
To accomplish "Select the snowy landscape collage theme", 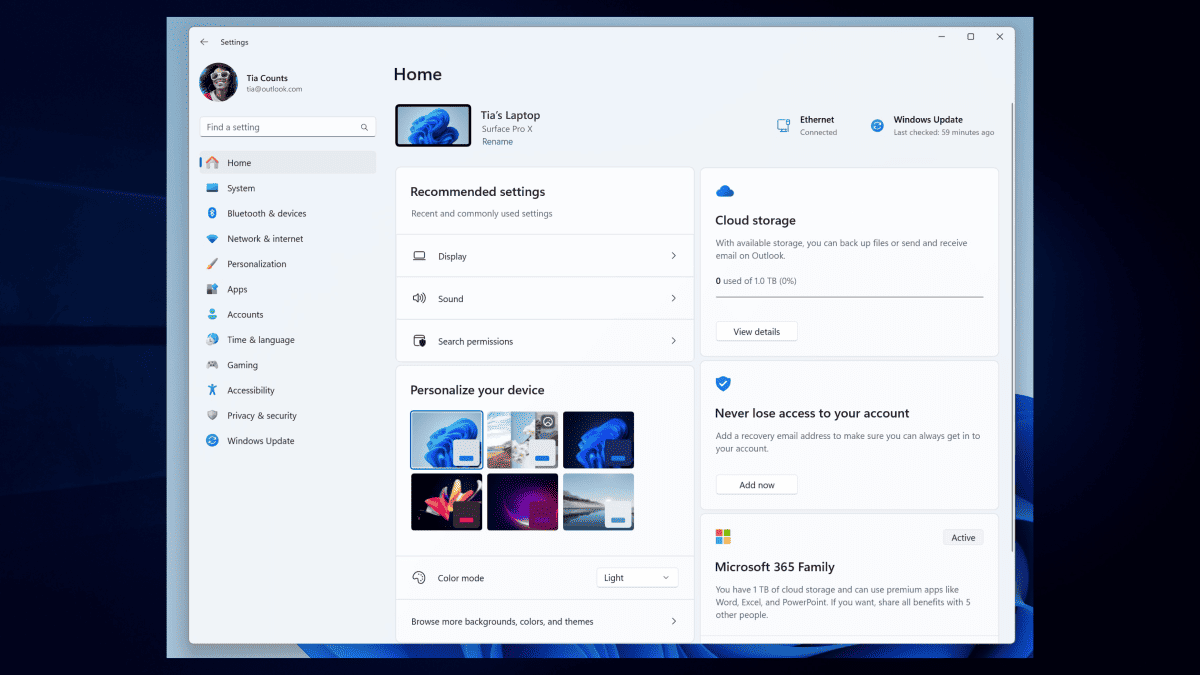I will 522,440.
